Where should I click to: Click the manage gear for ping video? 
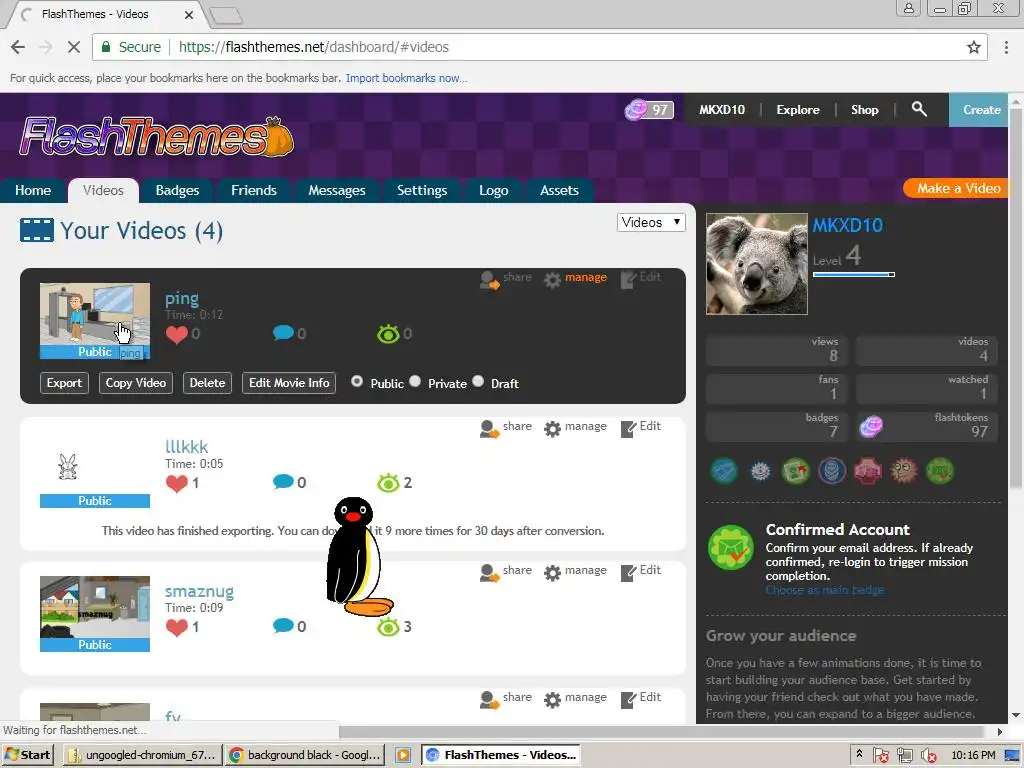click(552, 280)
